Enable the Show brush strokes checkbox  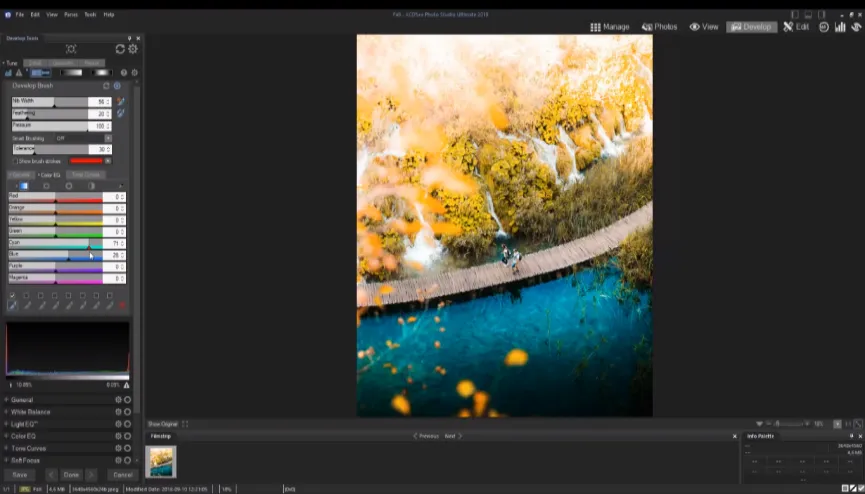pos(16,161)
